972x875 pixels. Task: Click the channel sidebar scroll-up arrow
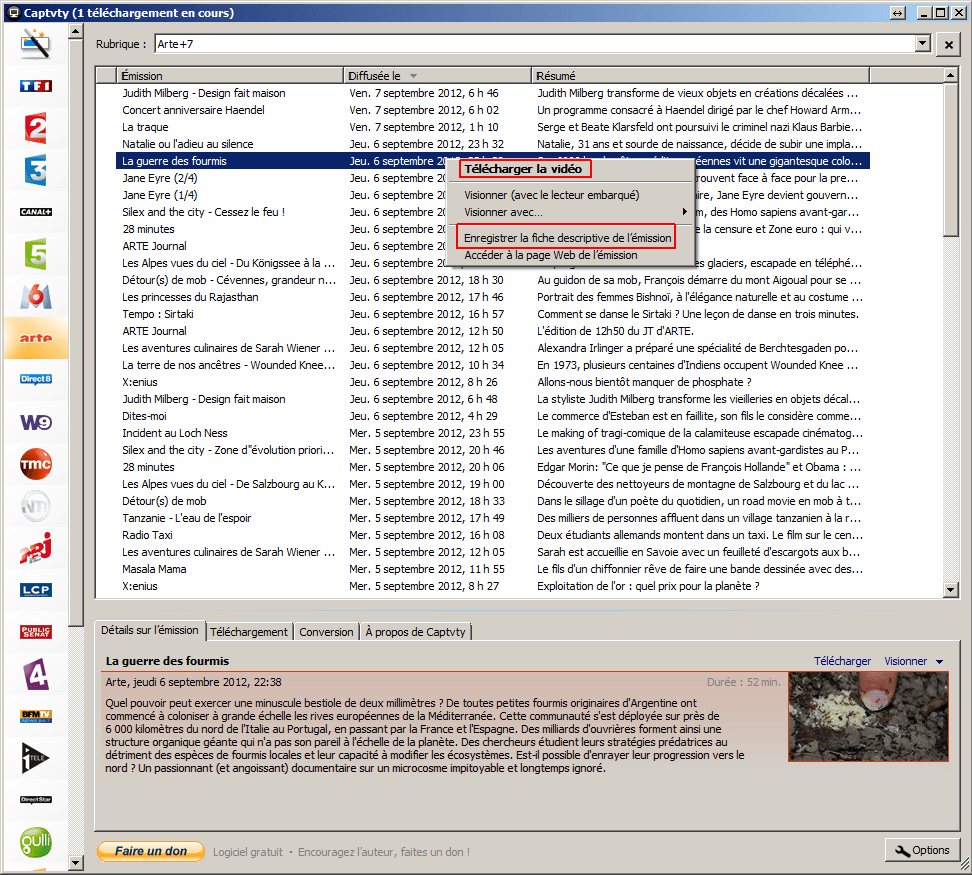tap(76, 30)
